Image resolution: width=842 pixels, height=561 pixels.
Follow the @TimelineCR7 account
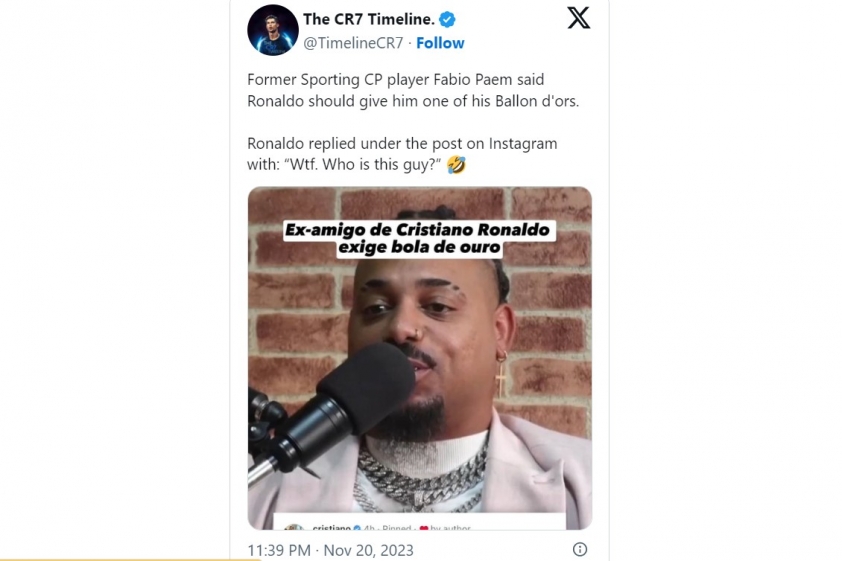(x=440, y=43)
